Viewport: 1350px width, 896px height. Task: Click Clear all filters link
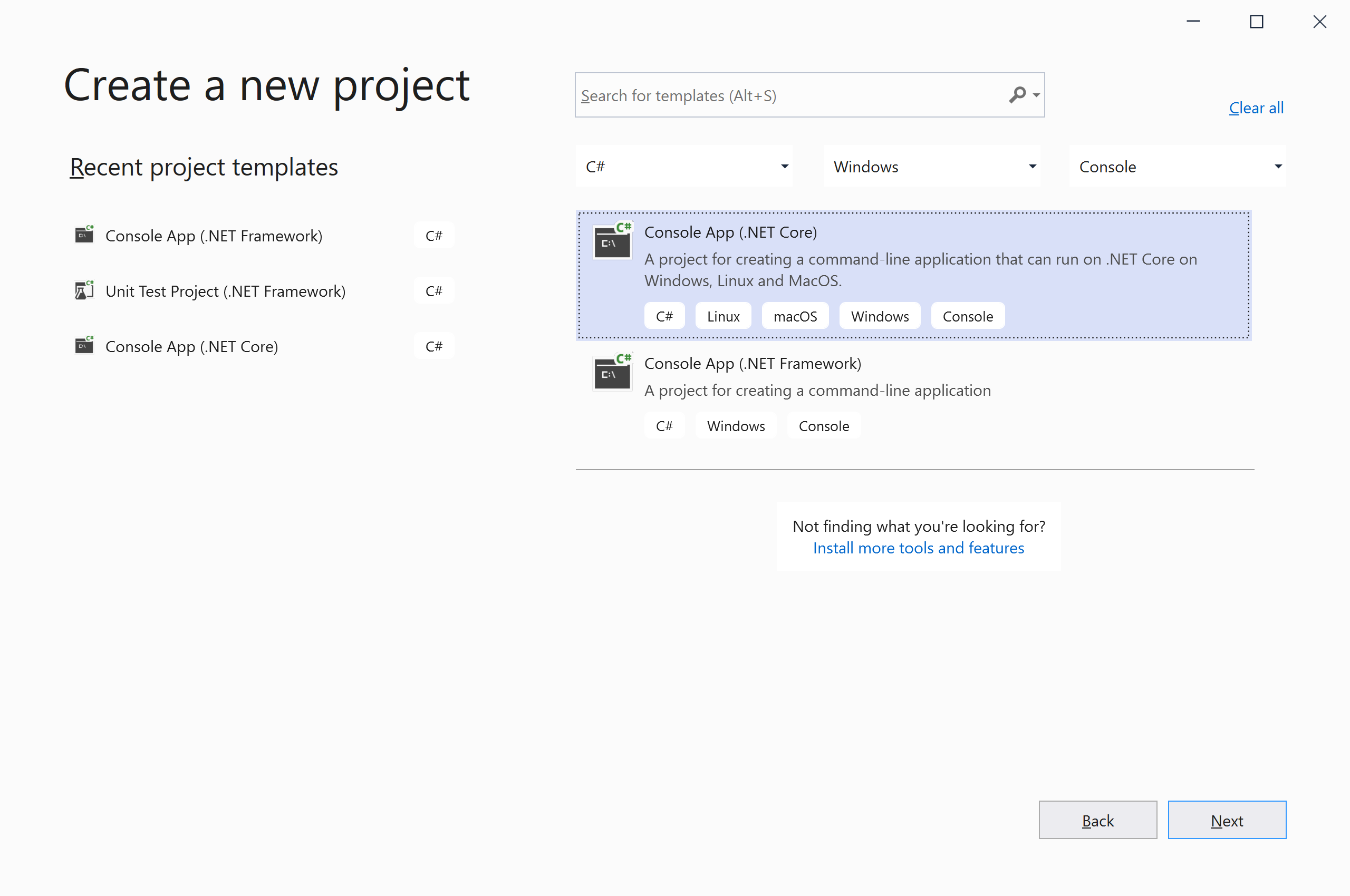[1256, 108]
